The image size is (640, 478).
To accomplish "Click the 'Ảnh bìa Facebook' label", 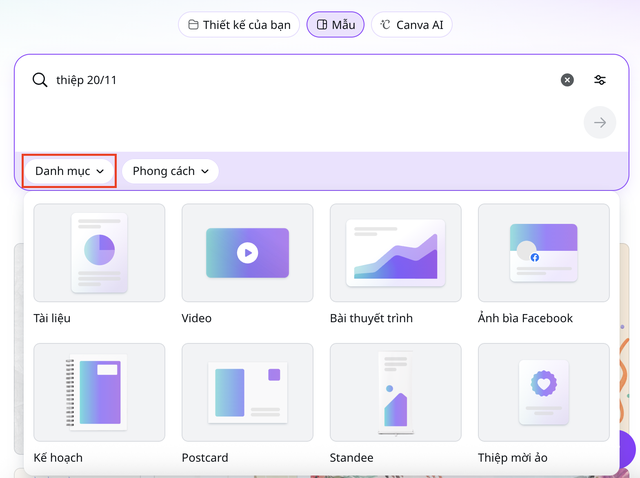I will tap(525, 318).
